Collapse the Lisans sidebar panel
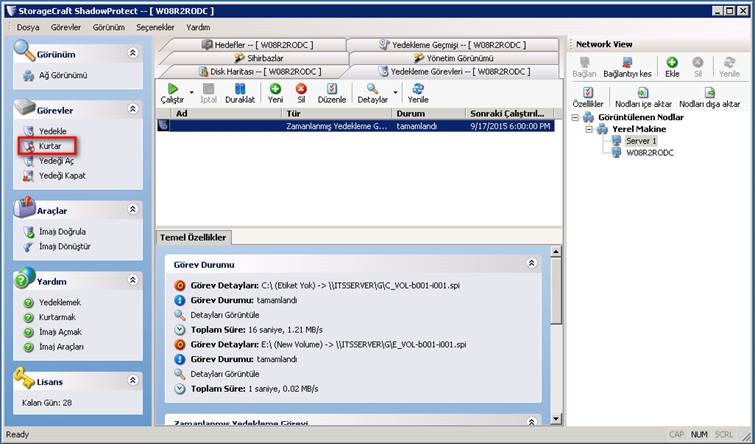 point(132,380)
